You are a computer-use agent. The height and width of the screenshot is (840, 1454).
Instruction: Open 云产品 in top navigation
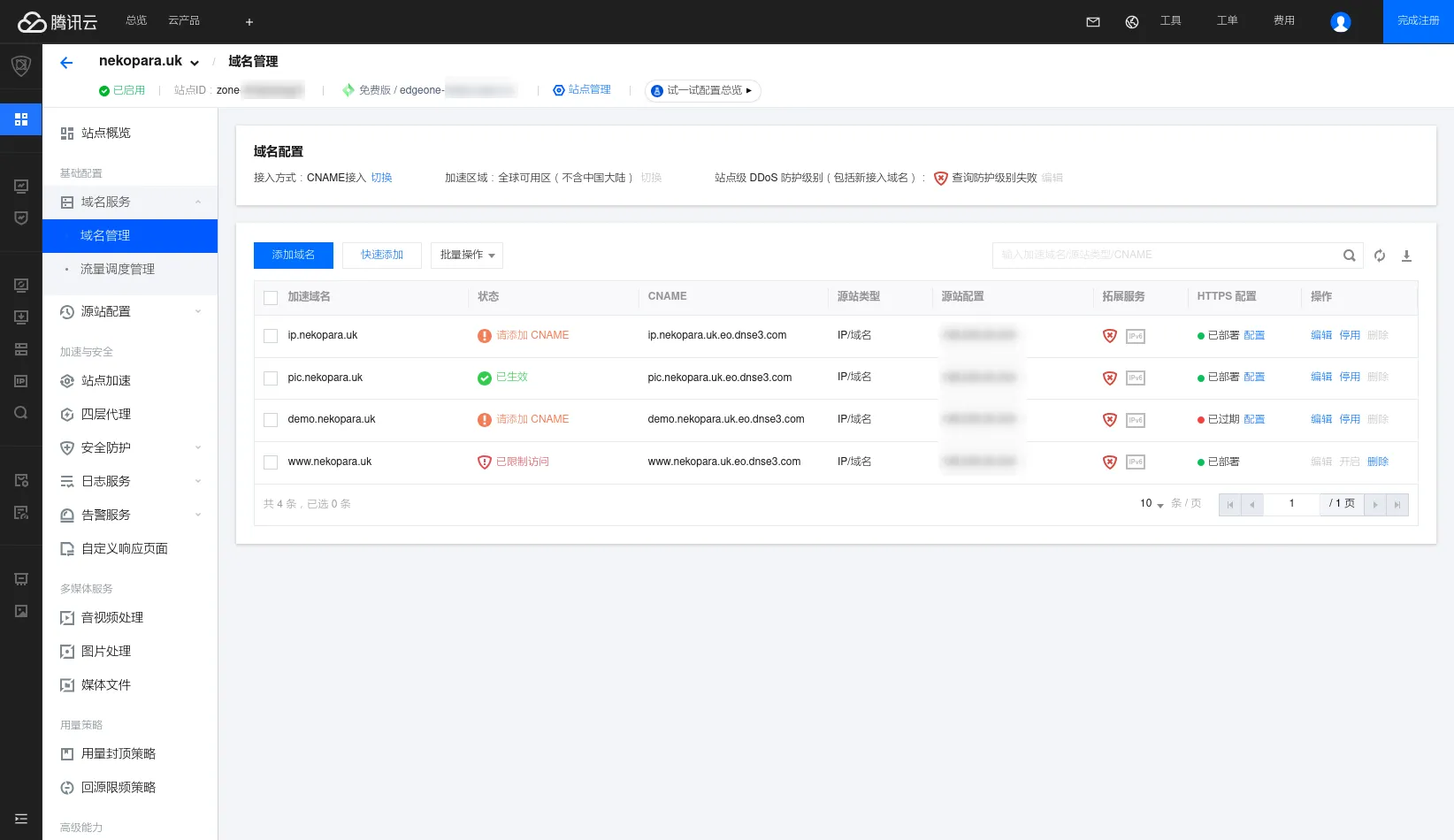184,20
